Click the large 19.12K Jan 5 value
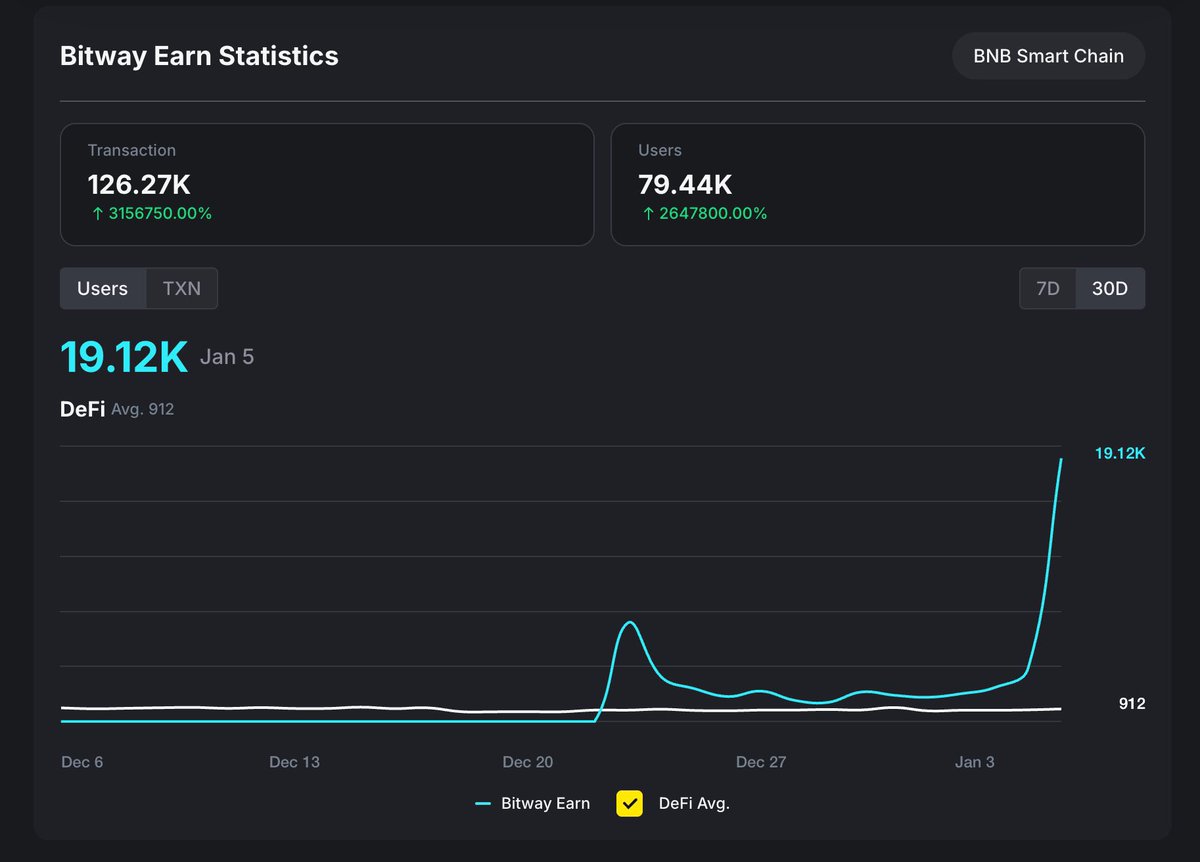Screen dimensions: 1200x862 [x=124, y=357]
